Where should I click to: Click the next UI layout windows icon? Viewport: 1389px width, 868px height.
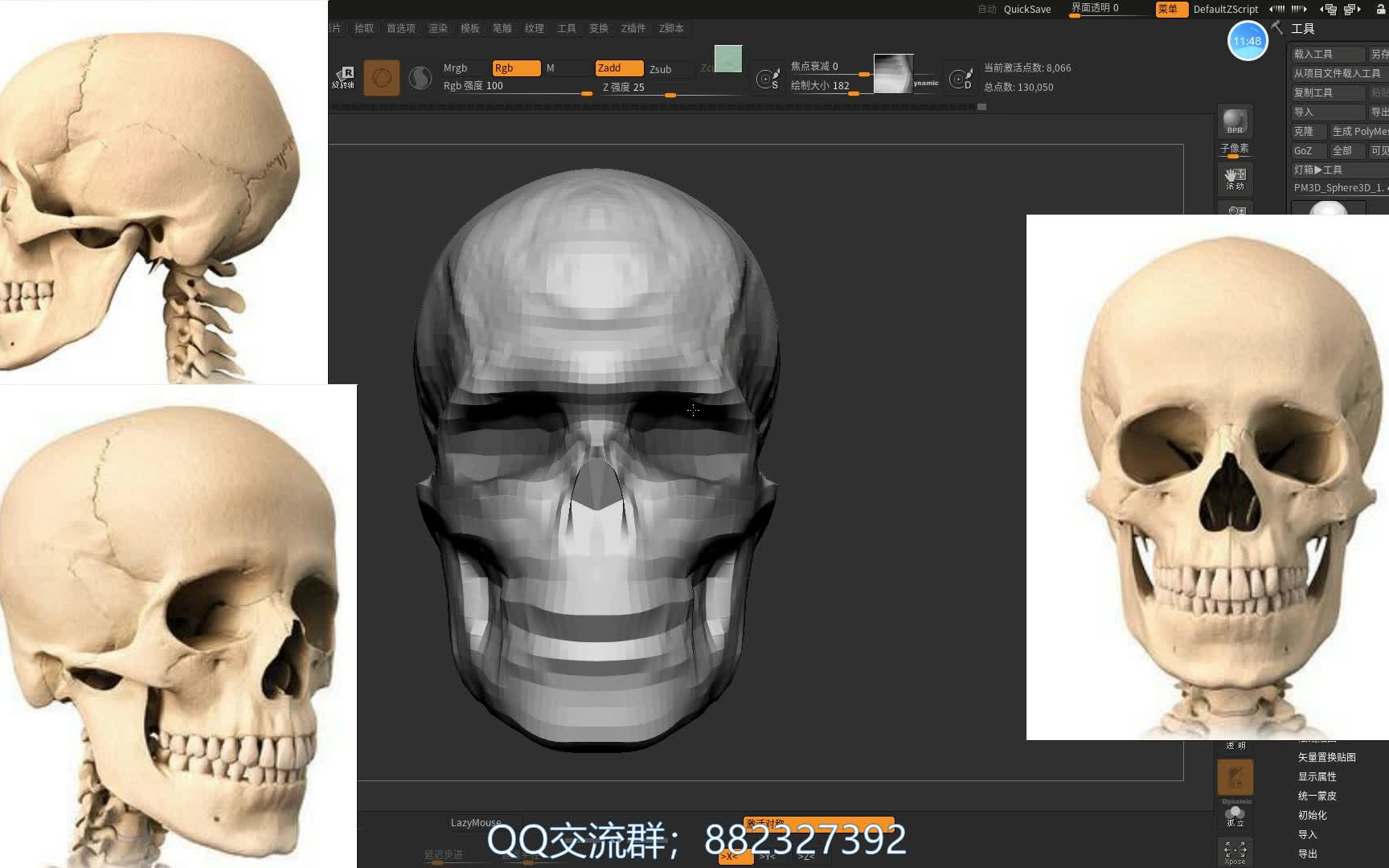[x=1352, y=10]
